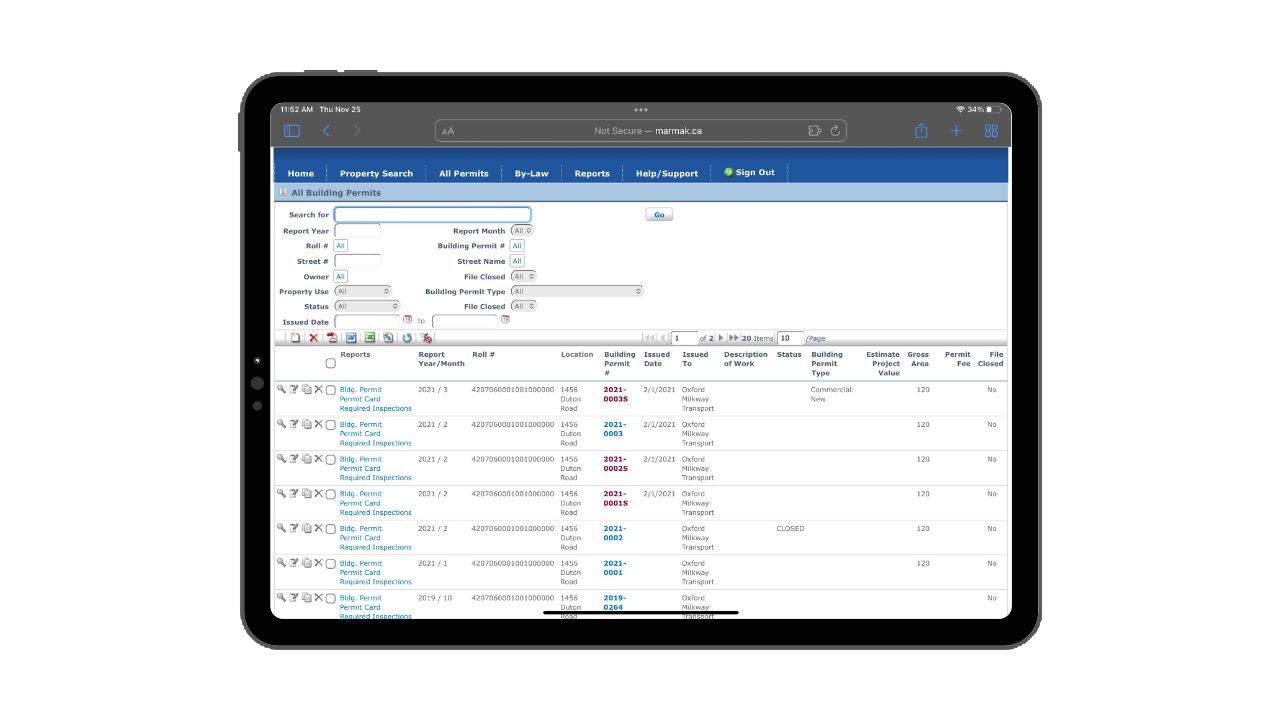
Task: Go to the first page of results
Action: pyautogui.click(x=649, y=338)
